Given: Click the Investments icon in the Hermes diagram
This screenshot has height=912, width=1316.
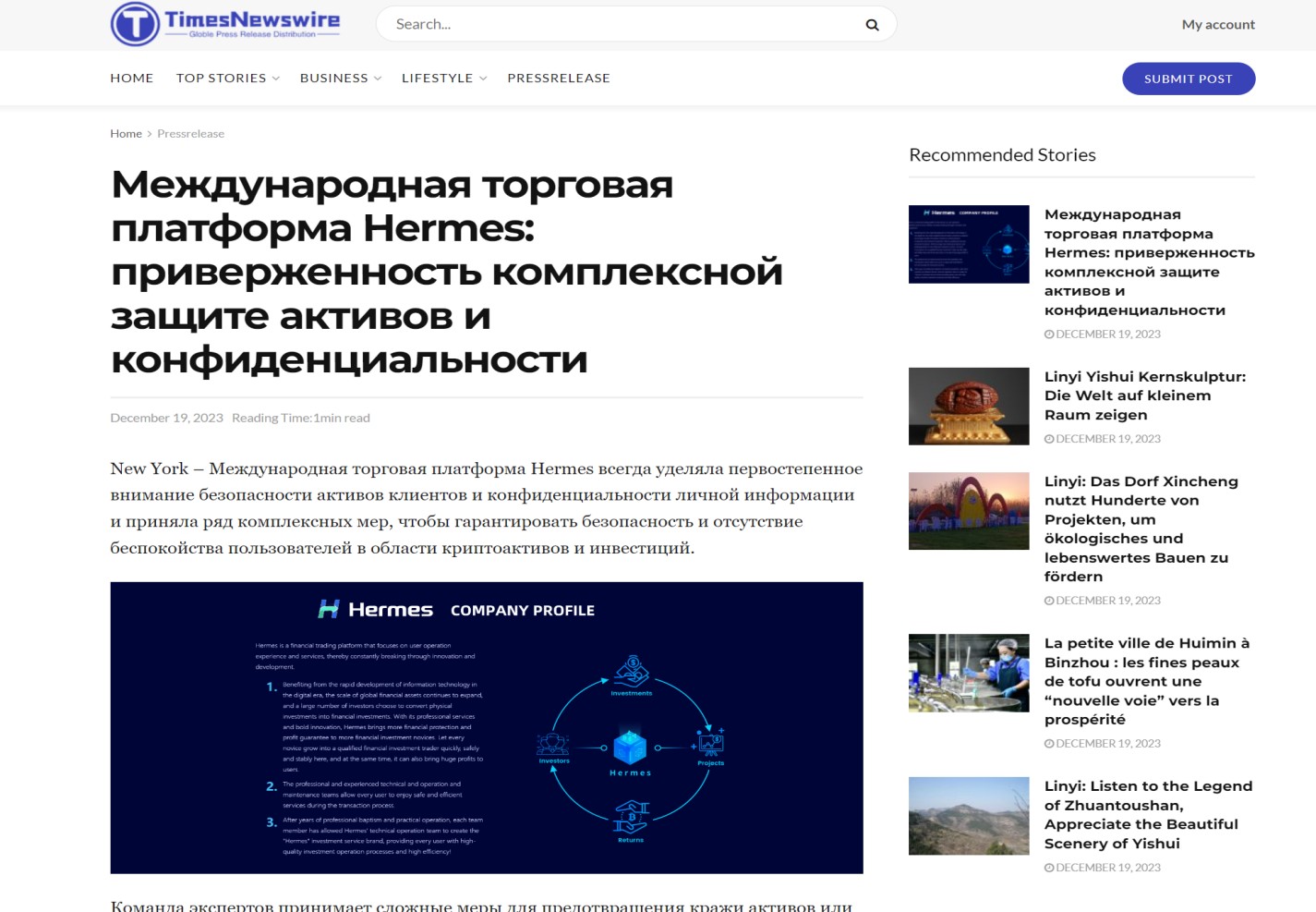Looking at the screenshot, I should pos(632,672).
